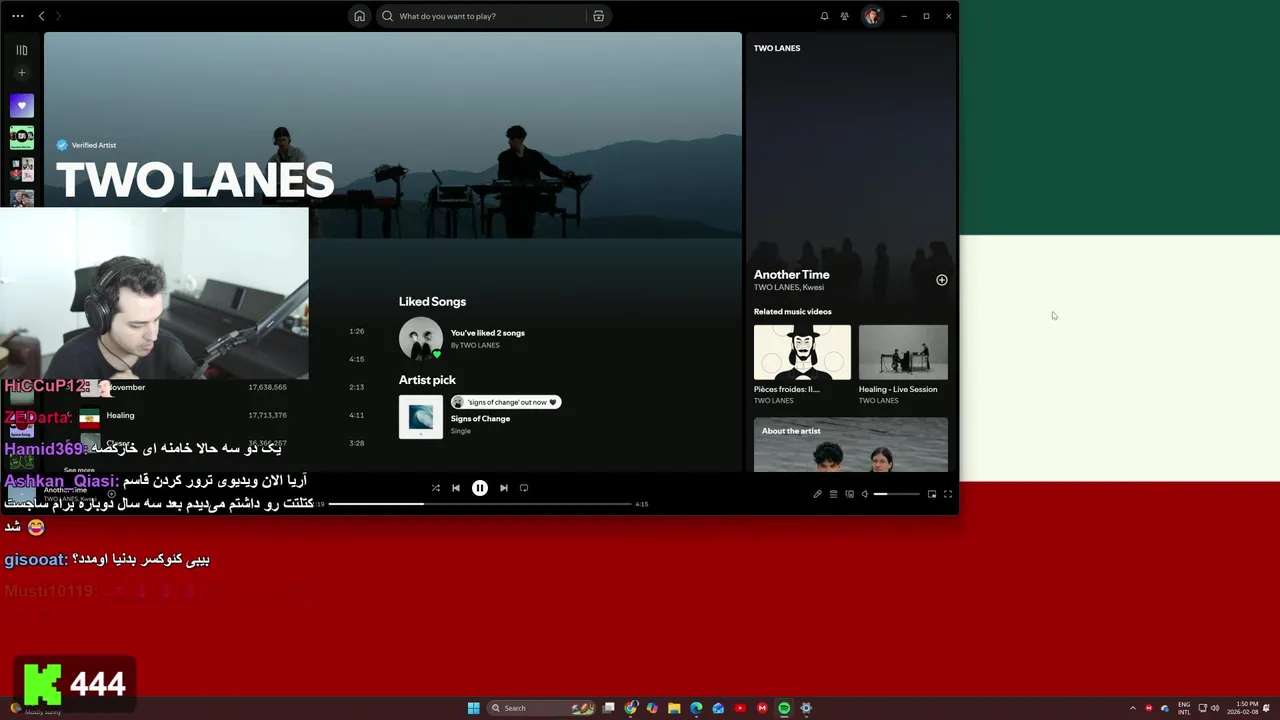The width and height of the screenshot is (1280, 720).
Task: Open Settings gear on taskbar
Action: (806, 708)
